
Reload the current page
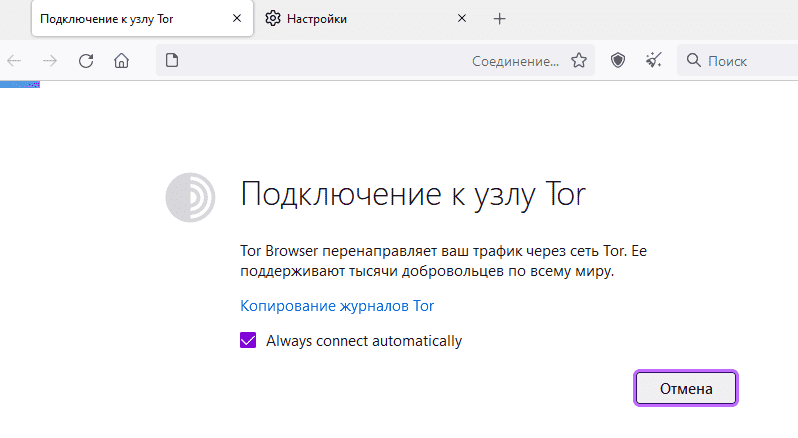click(x=86, y=61)
